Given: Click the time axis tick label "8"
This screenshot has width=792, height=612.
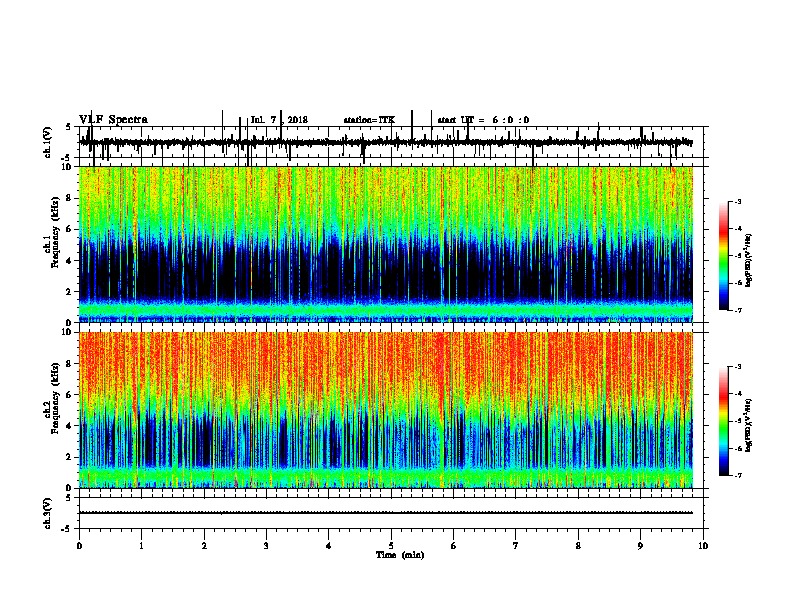Looking at the screenshot, I should (x=578, y=546).
